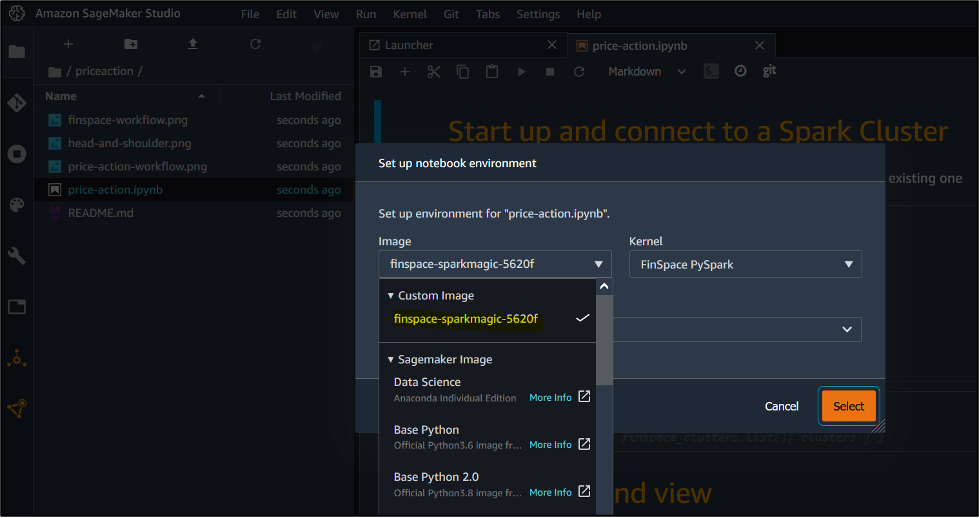Open the Tabs menu

(x=488, y=14)
